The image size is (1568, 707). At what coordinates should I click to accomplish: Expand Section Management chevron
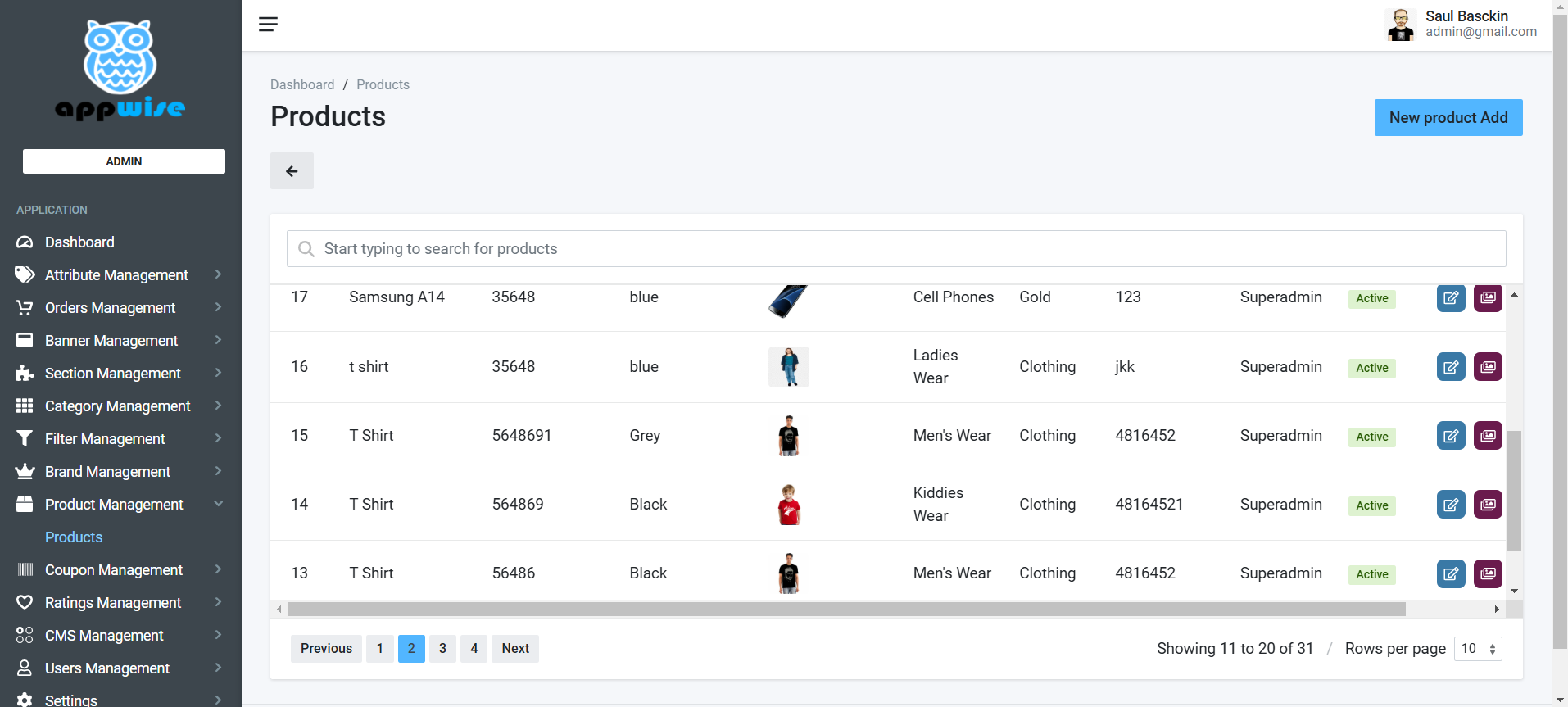(x=218, y=373)
